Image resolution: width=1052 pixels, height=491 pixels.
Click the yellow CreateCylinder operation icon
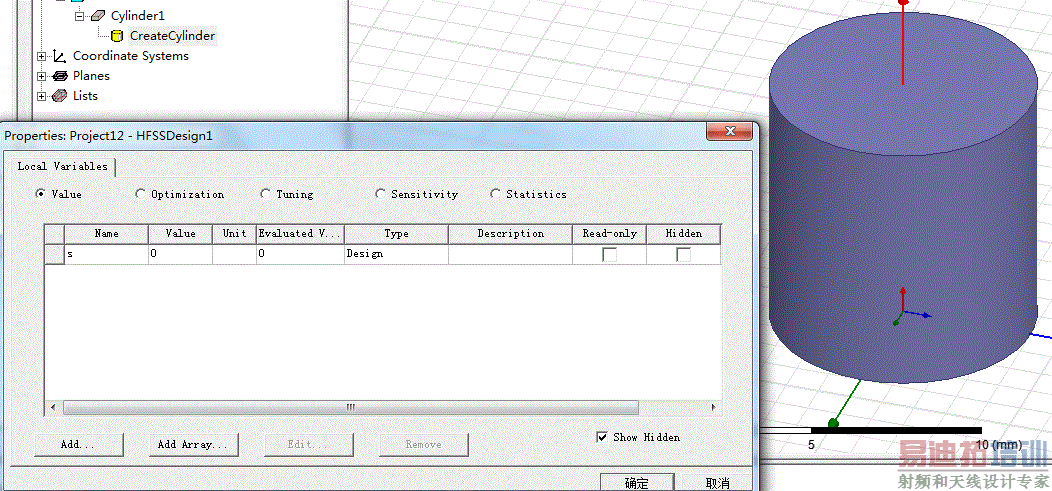117,36
